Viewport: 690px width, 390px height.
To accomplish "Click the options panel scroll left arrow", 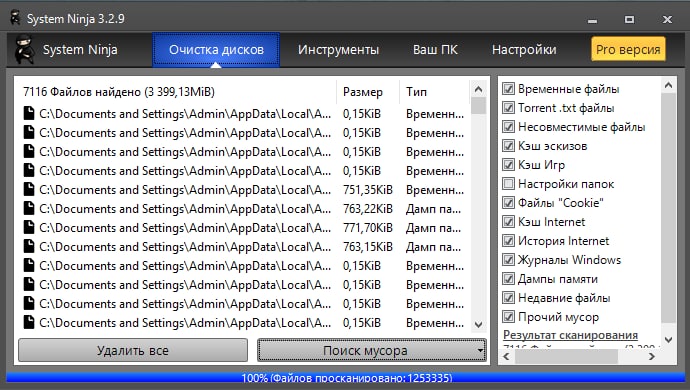I will [506, 356].
